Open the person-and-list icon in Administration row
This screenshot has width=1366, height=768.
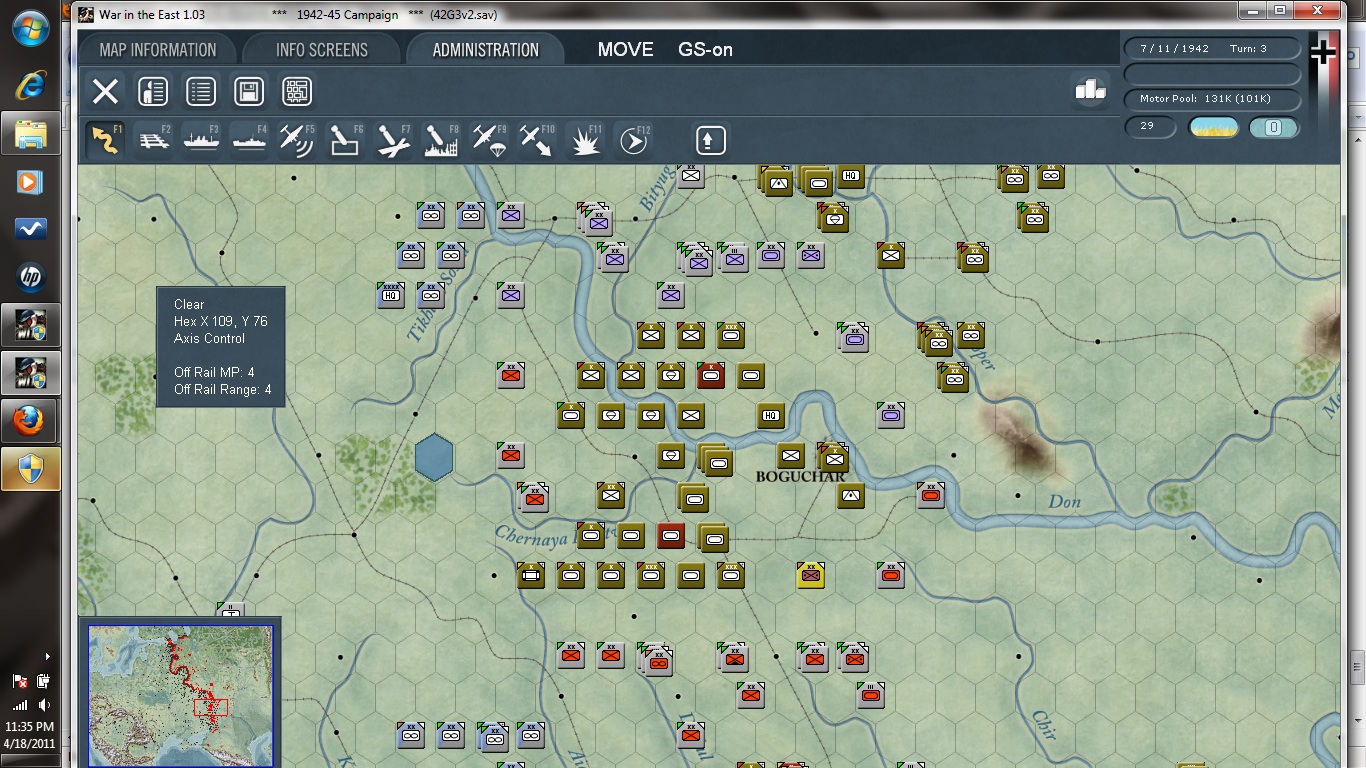pos(153,92)
